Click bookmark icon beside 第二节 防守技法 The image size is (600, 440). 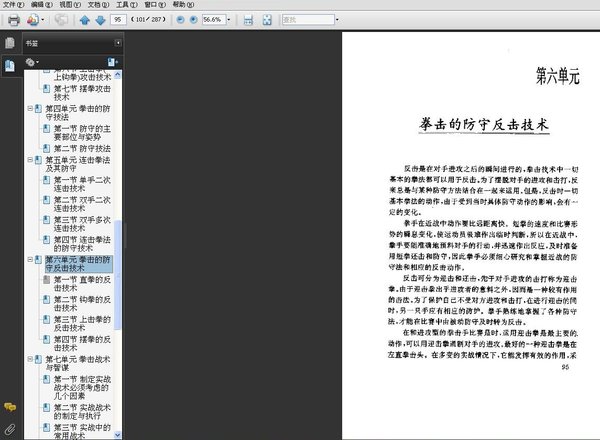(x=46, y=148)
